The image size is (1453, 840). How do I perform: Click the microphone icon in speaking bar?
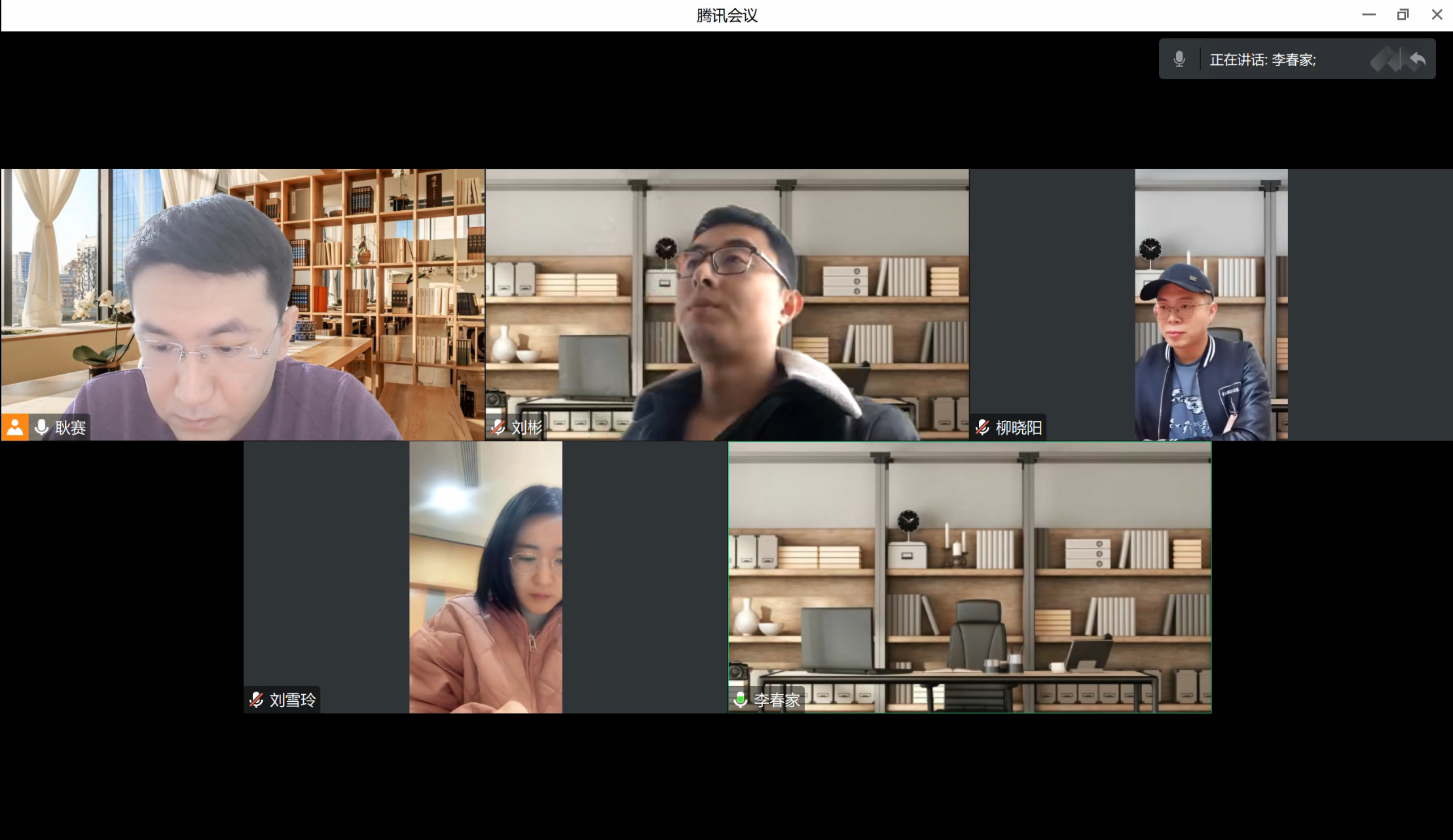1179,59
